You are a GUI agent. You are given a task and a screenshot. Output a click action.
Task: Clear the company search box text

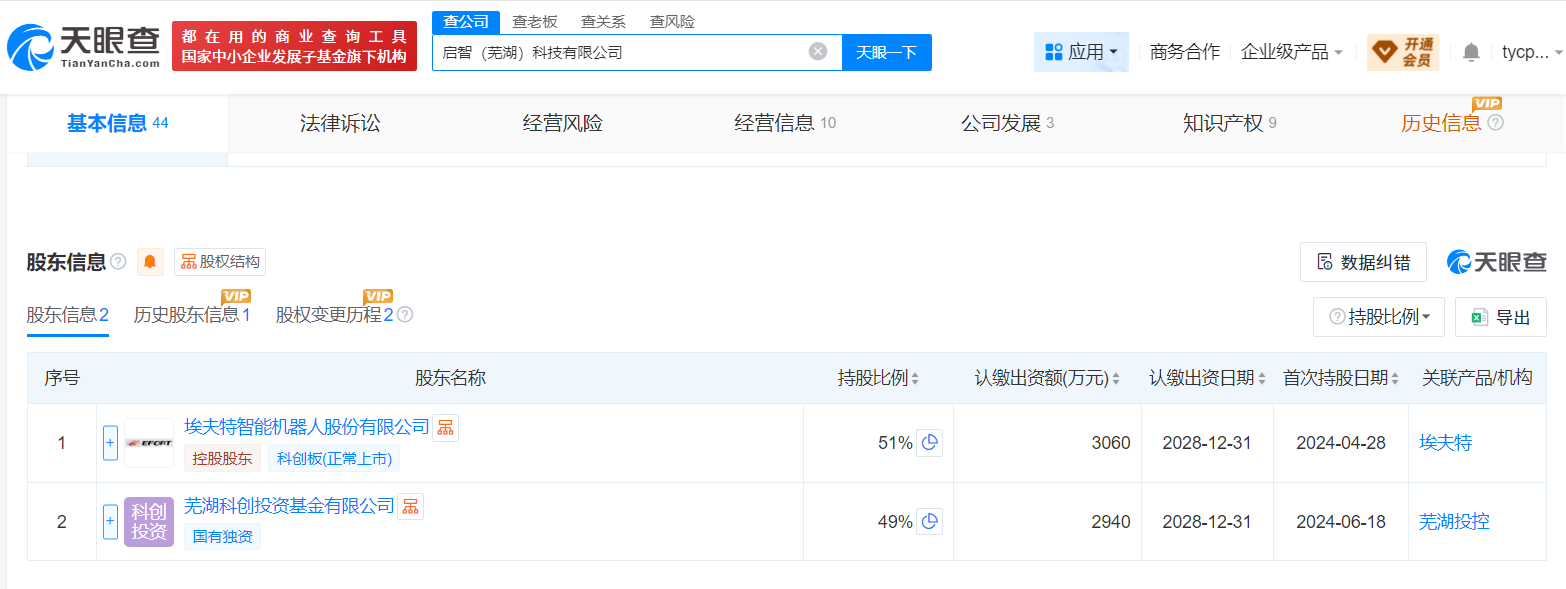(x=818, y=52)
